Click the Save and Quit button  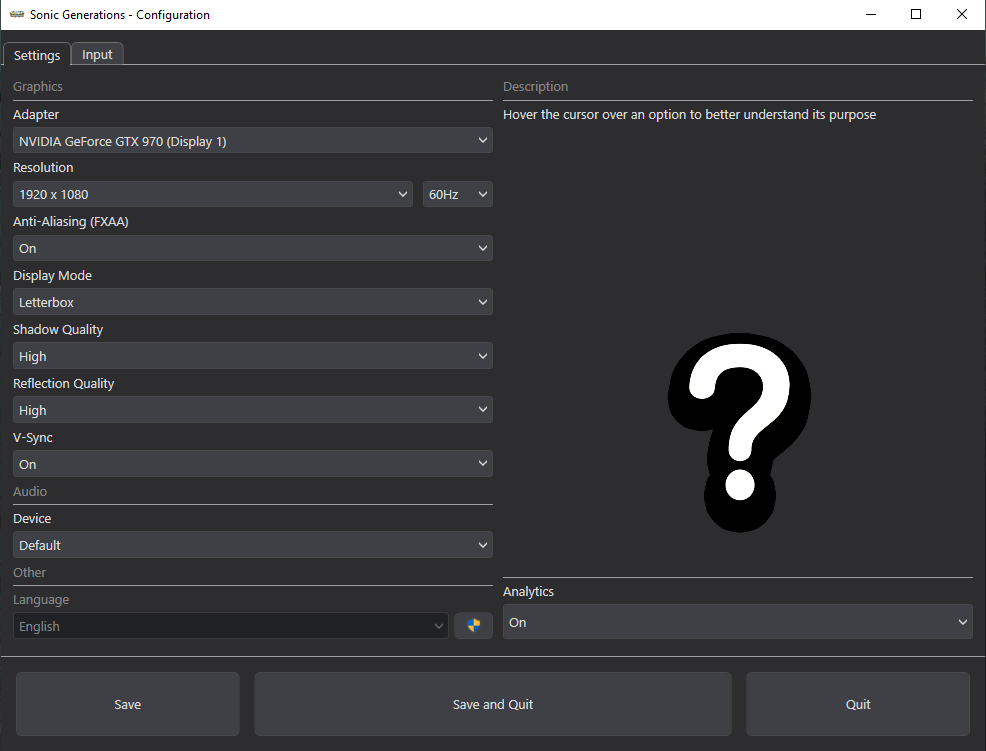tap(492, 704)
